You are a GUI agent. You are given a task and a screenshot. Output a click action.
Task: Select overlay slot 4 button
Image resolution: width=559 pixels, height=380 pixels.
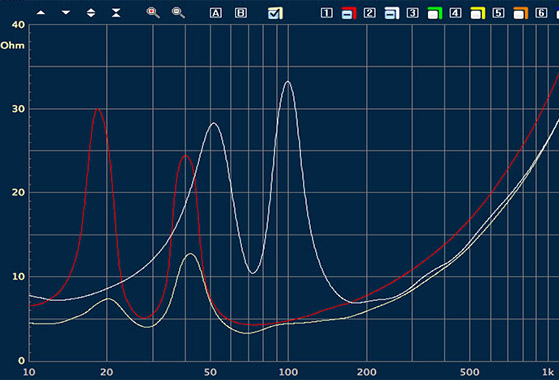[455, 13]
